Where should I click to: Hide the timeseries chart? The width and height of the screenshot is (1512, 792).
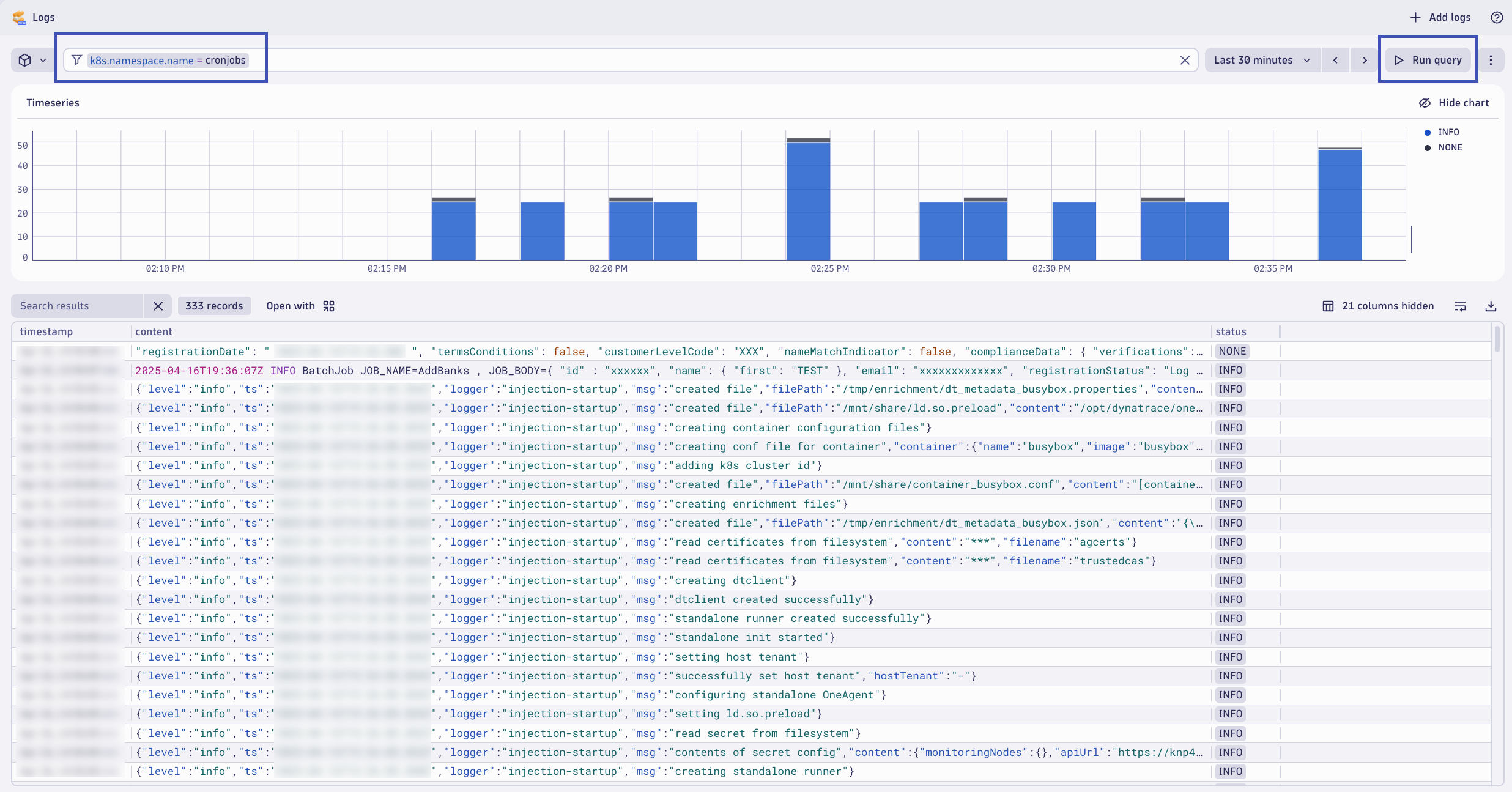click(x=1454, y=103)
